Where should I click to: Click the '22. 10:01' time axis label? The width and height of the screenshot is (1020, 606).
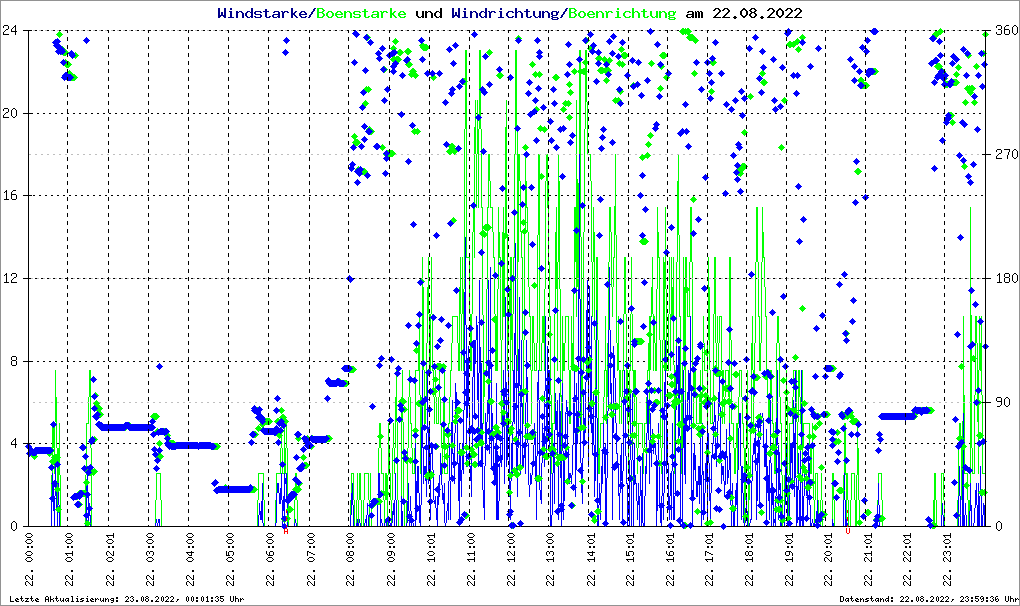click(430, 559)
